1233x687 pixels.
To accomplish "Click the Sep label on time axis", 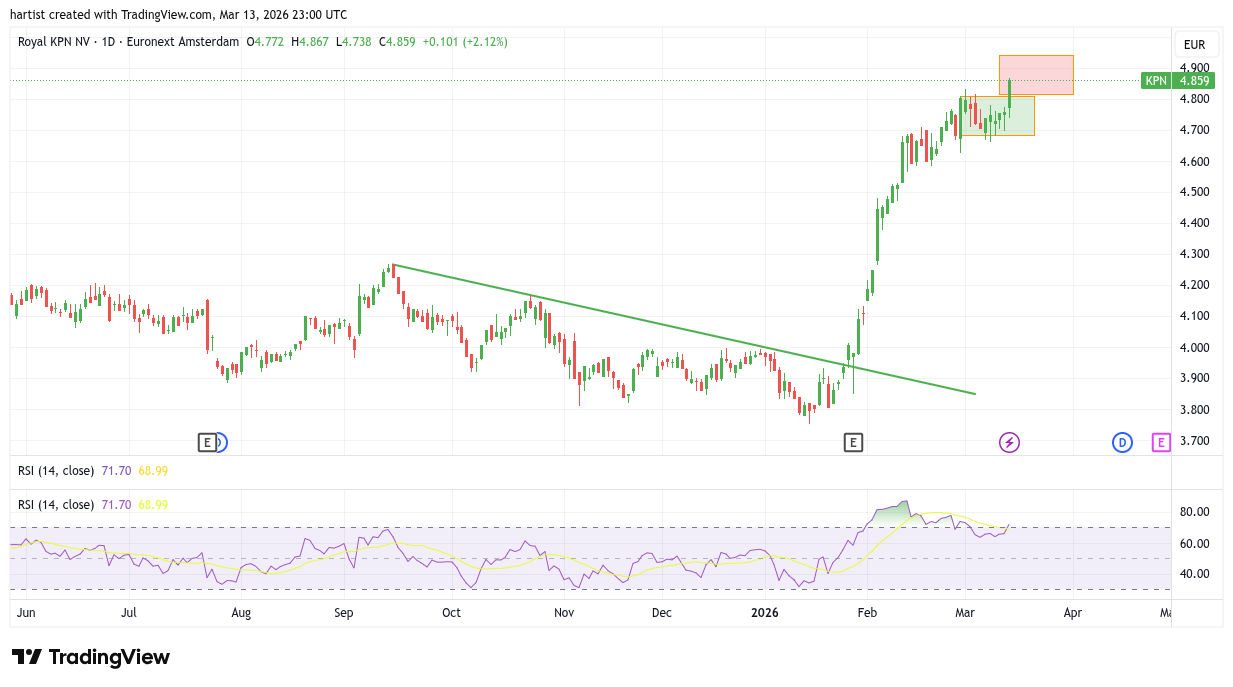I will pos(344,612).
